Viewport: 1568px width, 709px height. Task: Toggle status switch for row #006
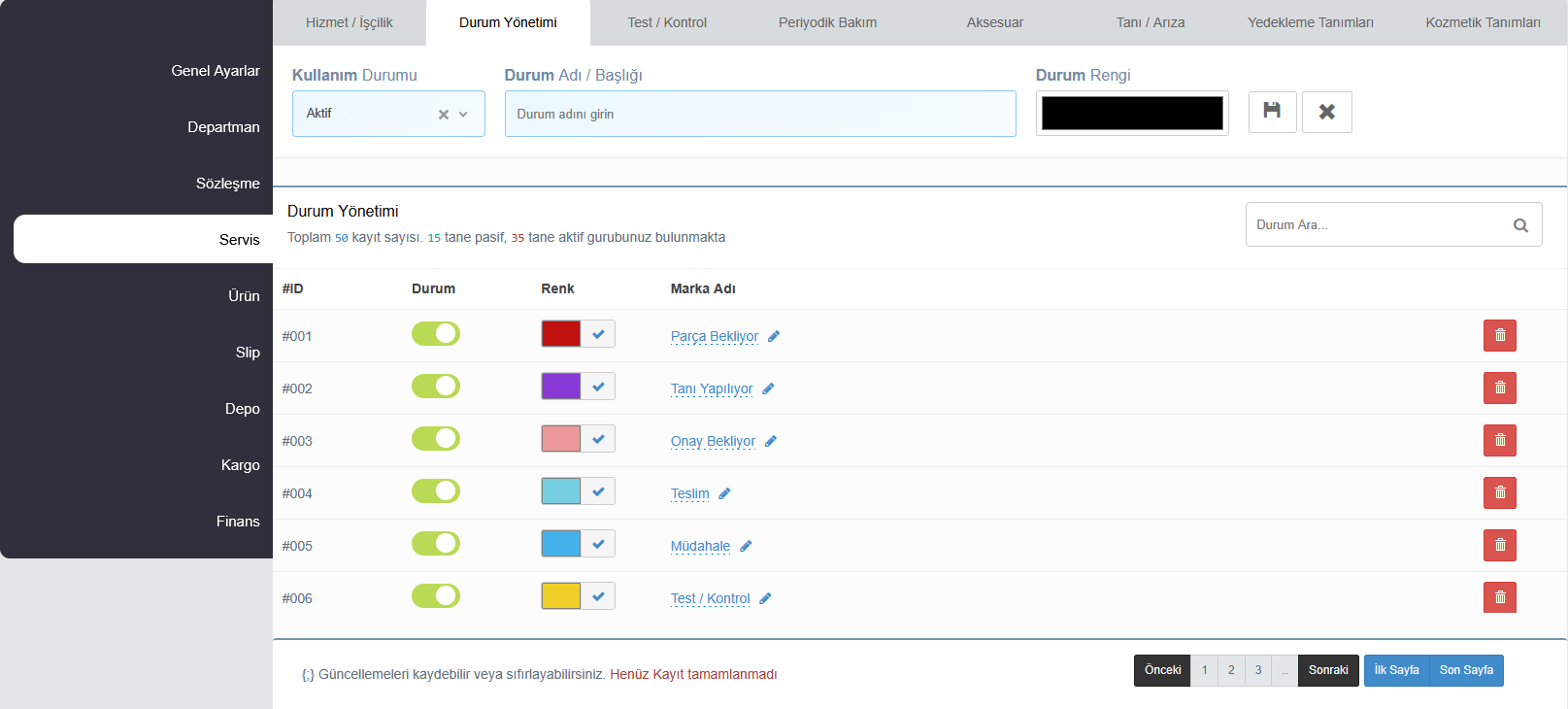coord(436,595)
